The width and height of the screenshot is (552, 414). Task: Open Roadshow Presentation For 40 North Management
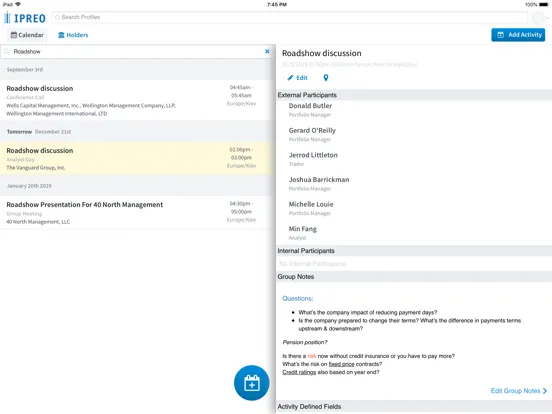136,213
